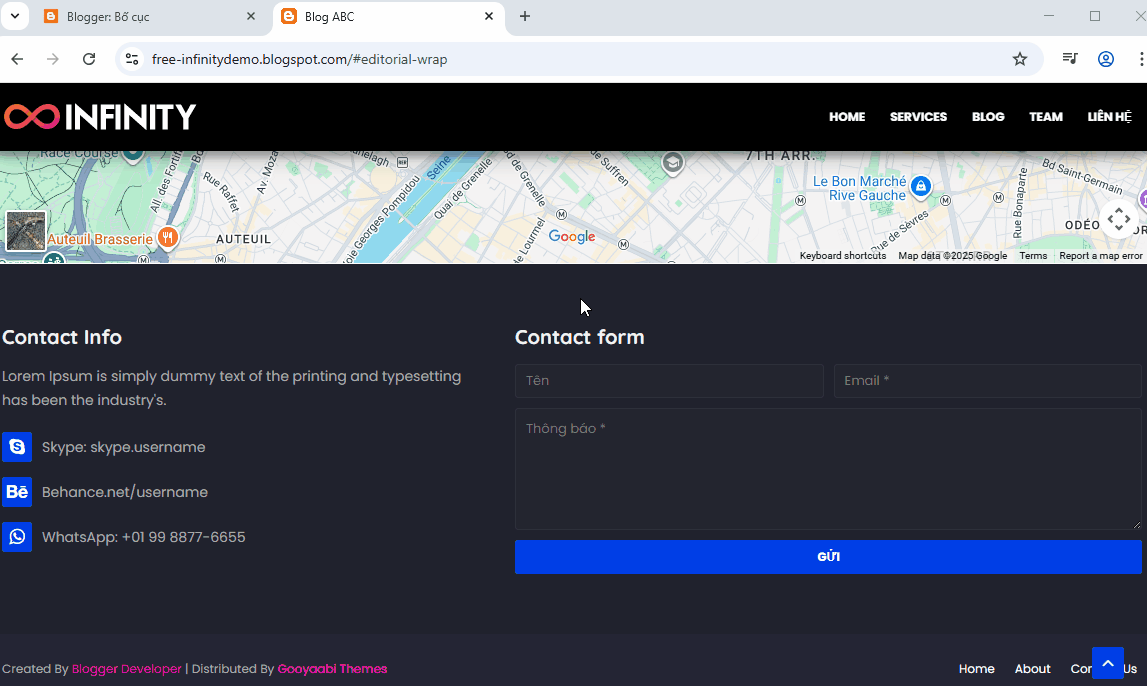Focus the Tên name input field
Viewport: 1147px width, 686px height.
[x=669, y=381]
